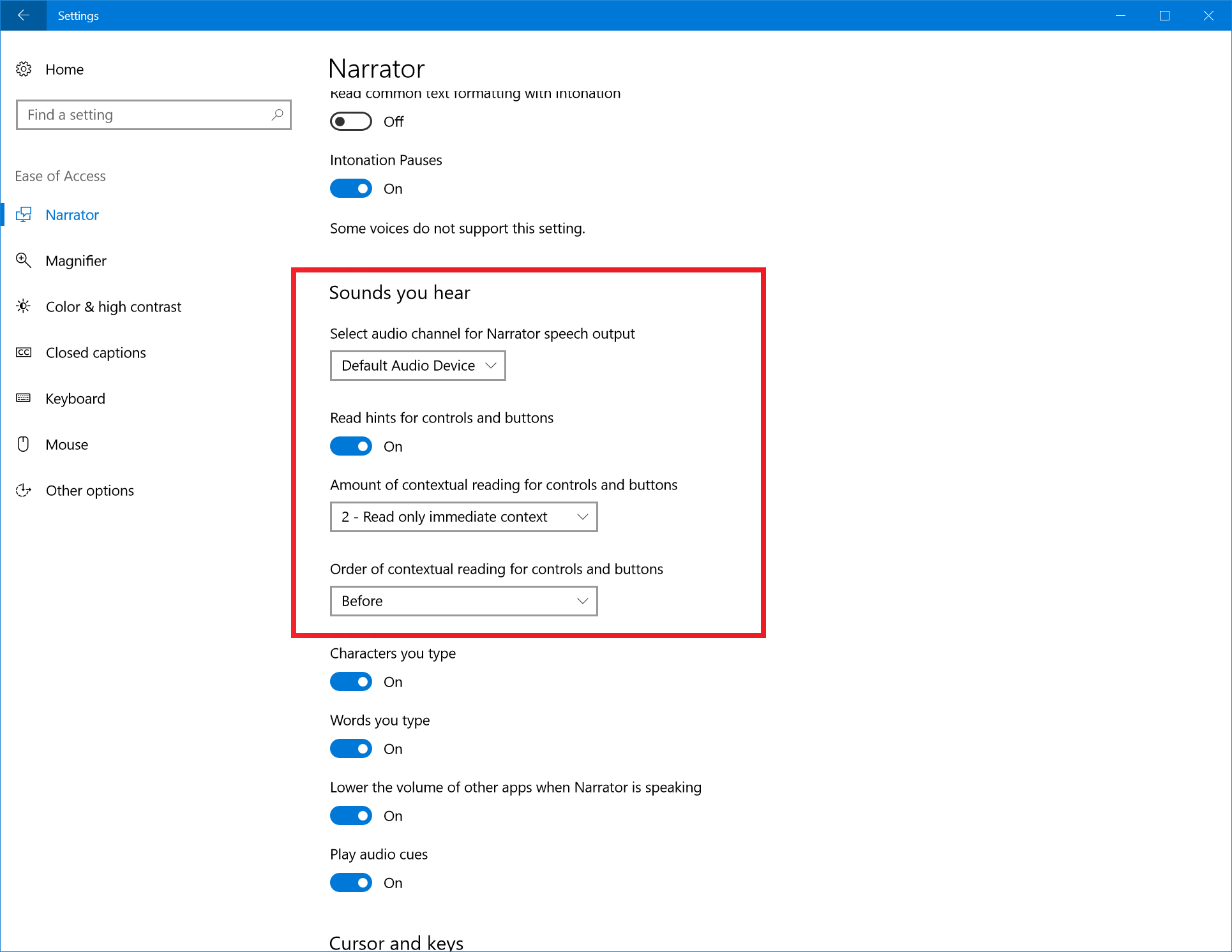This screenshot has width=1232, height=952.
Task: Select Narrator in the sidebar
Action: [72, 215]
